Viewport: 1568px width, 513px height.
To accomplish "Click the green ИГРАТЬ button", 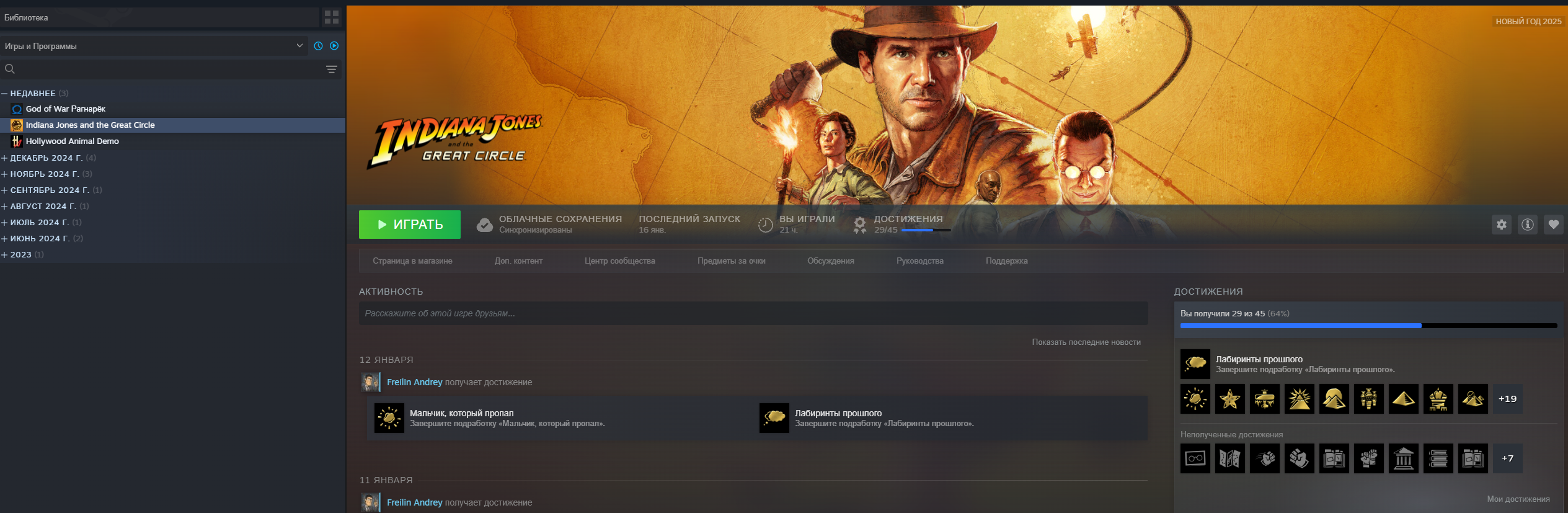I will click(x=410, y=225).
